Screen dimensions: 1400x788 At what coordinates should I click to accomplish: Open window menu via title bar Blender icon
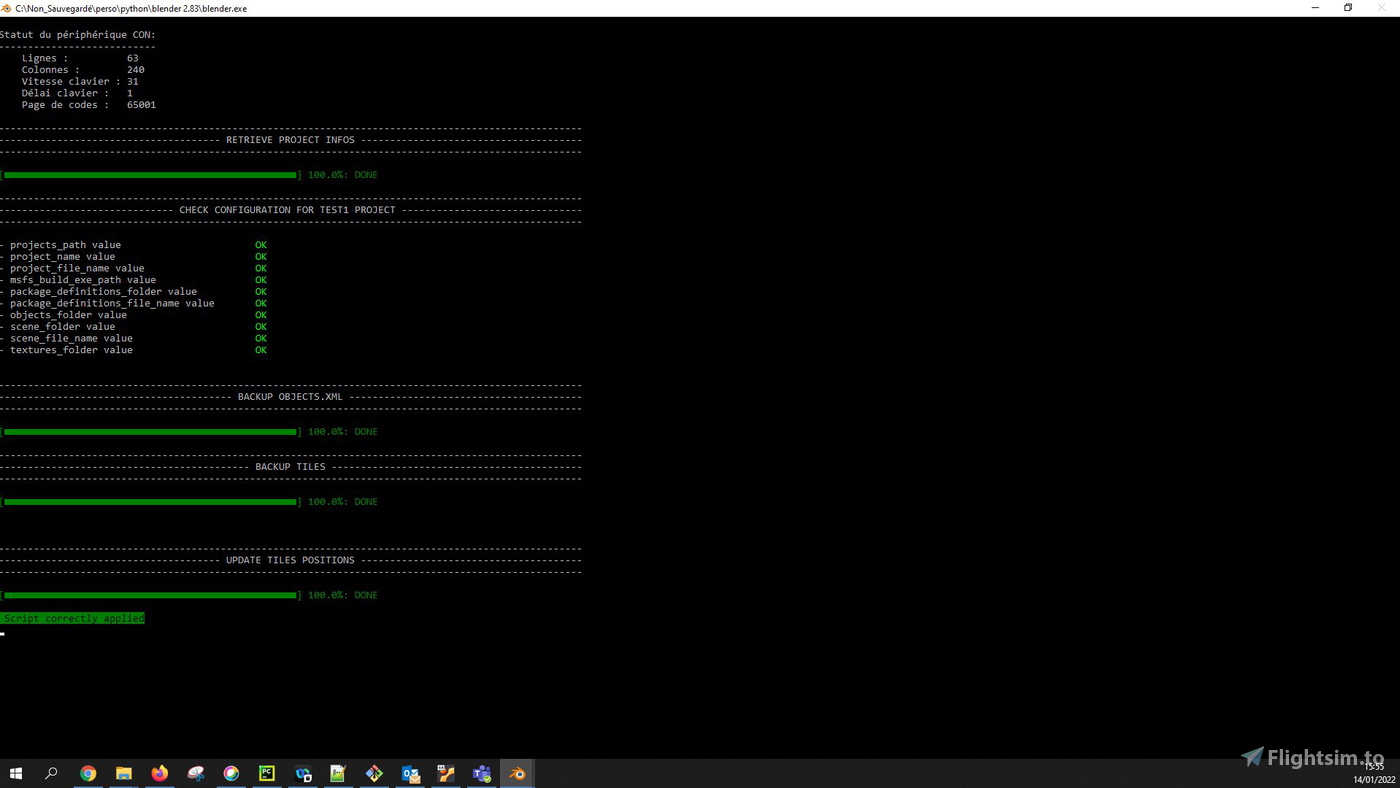pos(7,8)
